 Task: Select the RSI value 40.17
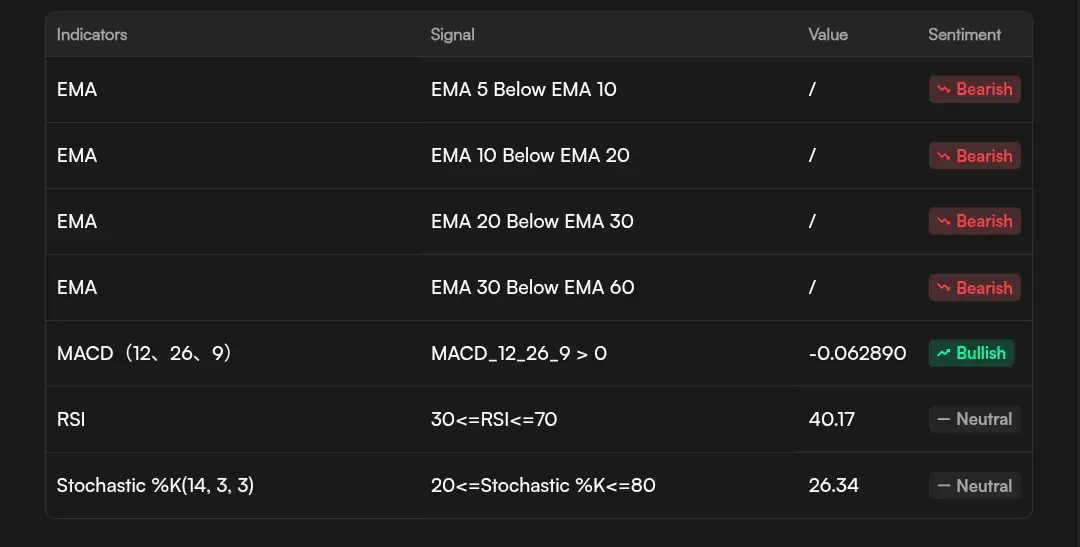(832, 419)
